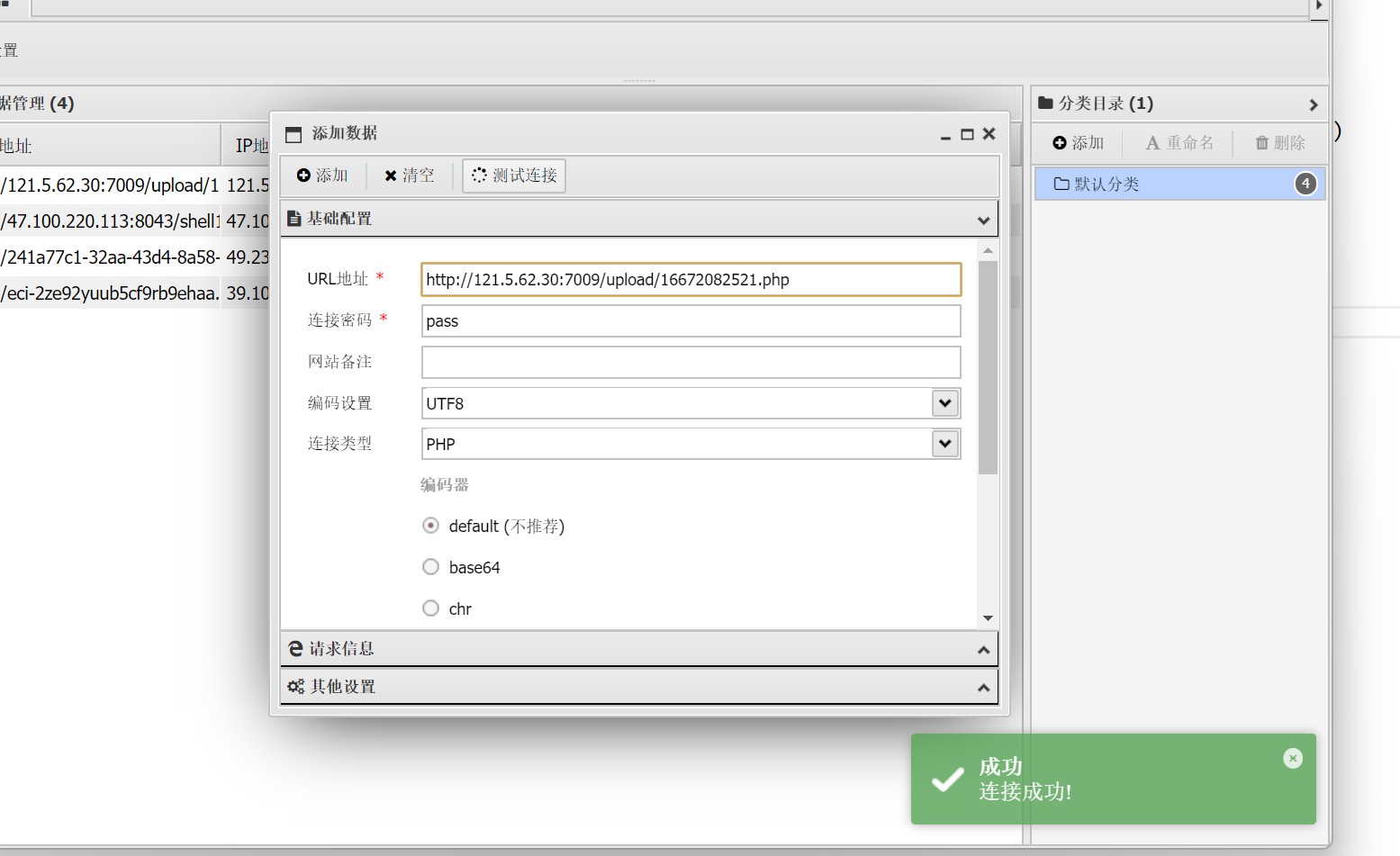The width and height of the screenshot is (1400, 856).
Task: Click 删除 in the 分类目录 toolbar
Action: click(1280, 143)
